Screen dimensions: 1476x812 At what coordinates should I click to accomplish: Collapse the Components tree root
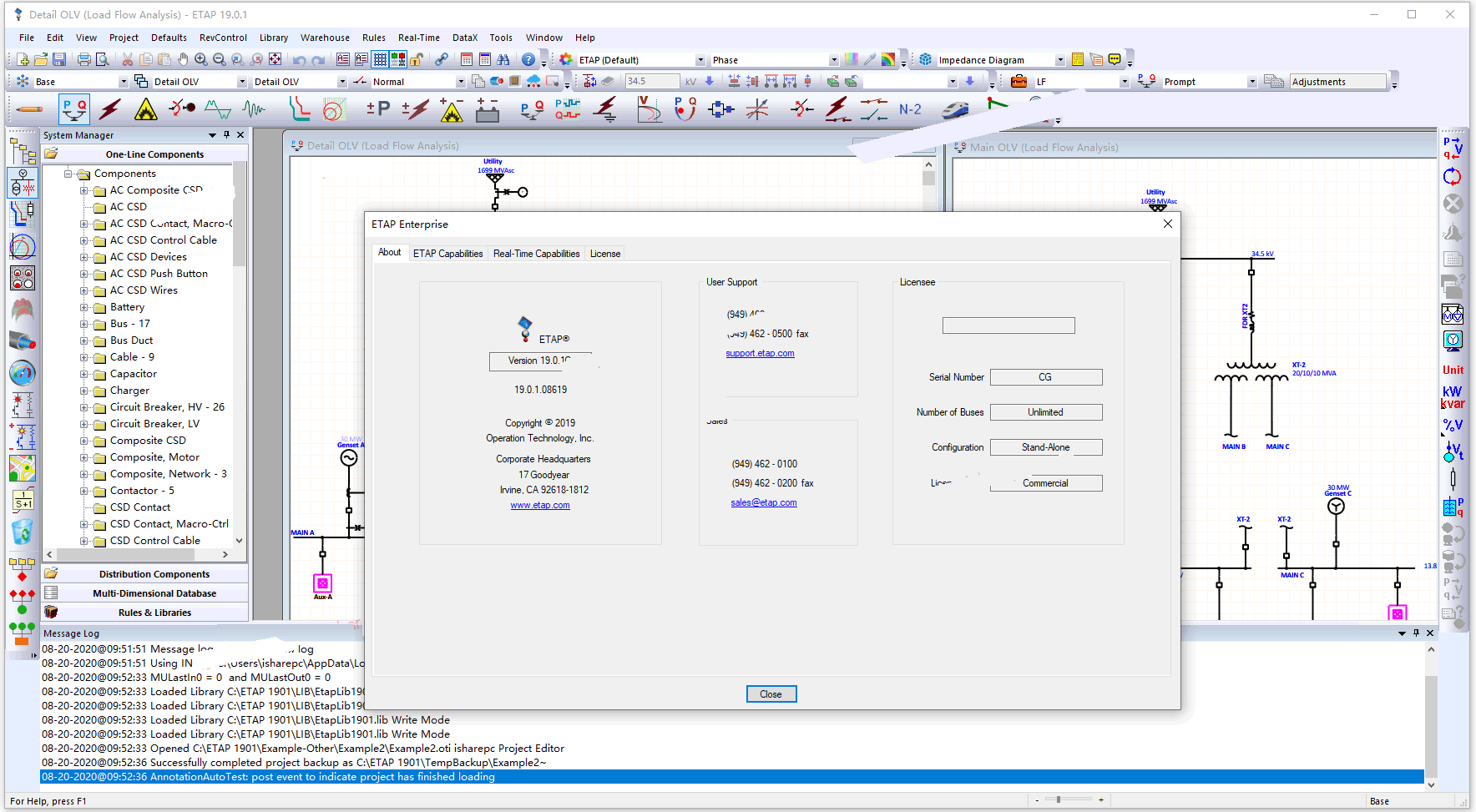[68, 174]
